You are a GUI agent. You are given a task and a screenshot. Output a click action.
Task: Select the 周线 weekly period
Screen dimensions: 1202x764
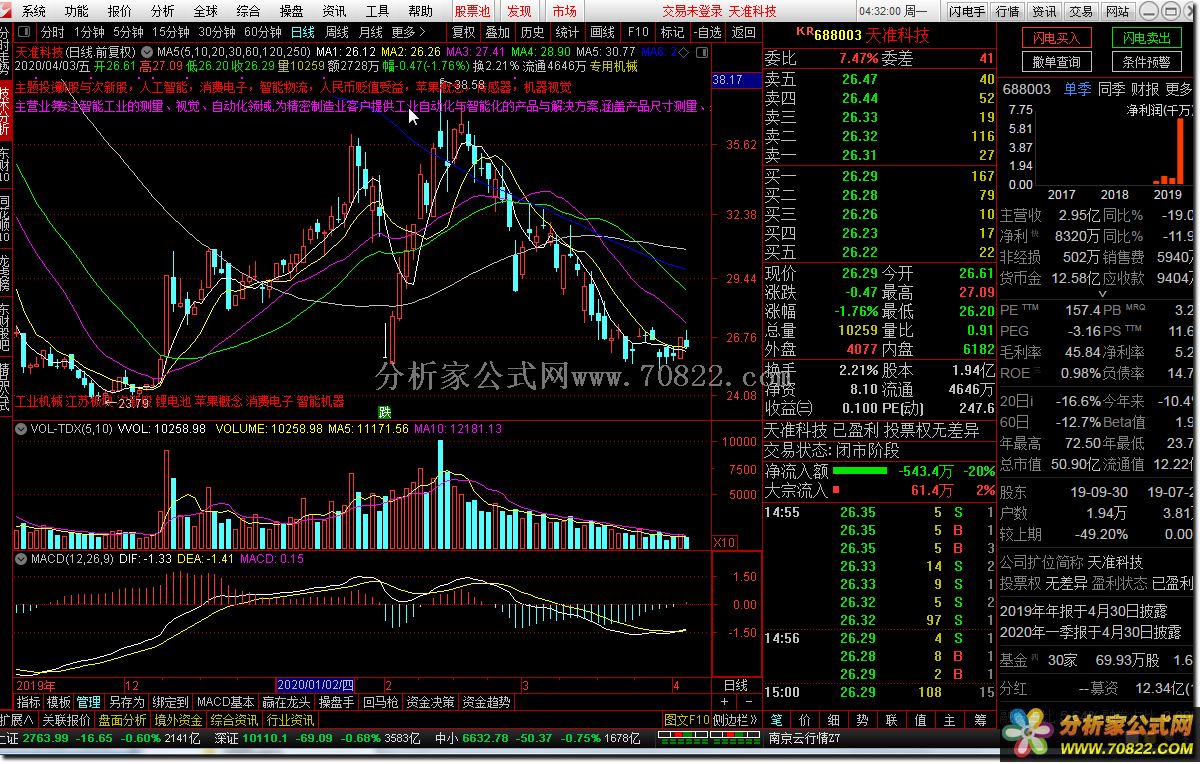pyautogui.click(x=337, y=32)
